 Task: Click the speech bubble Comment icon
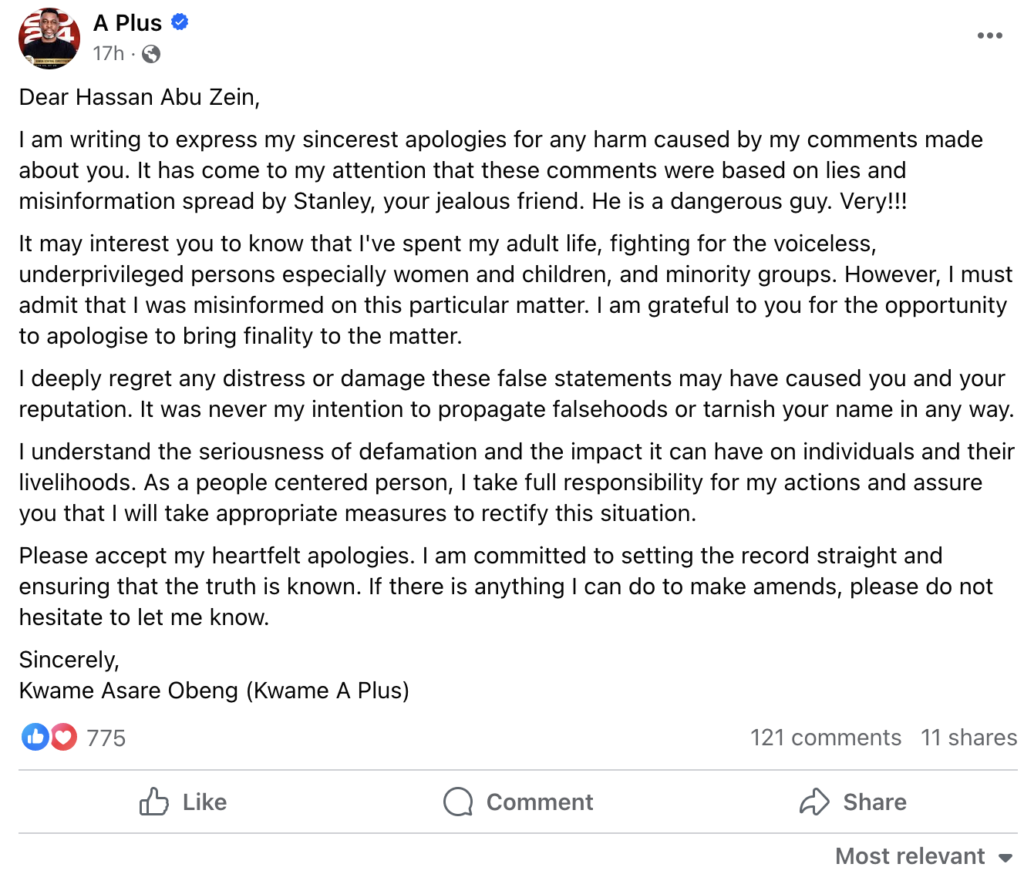(458, 802)
